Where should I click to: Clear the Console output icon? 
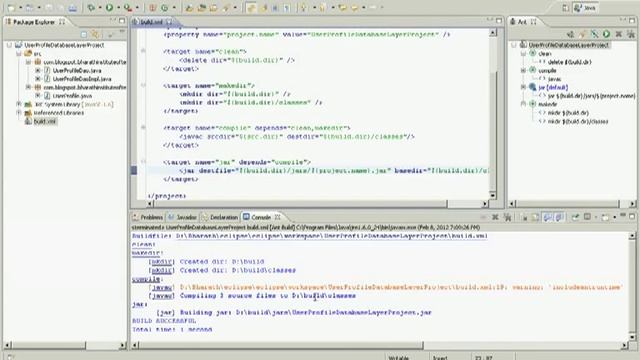(x=524, y=217)
